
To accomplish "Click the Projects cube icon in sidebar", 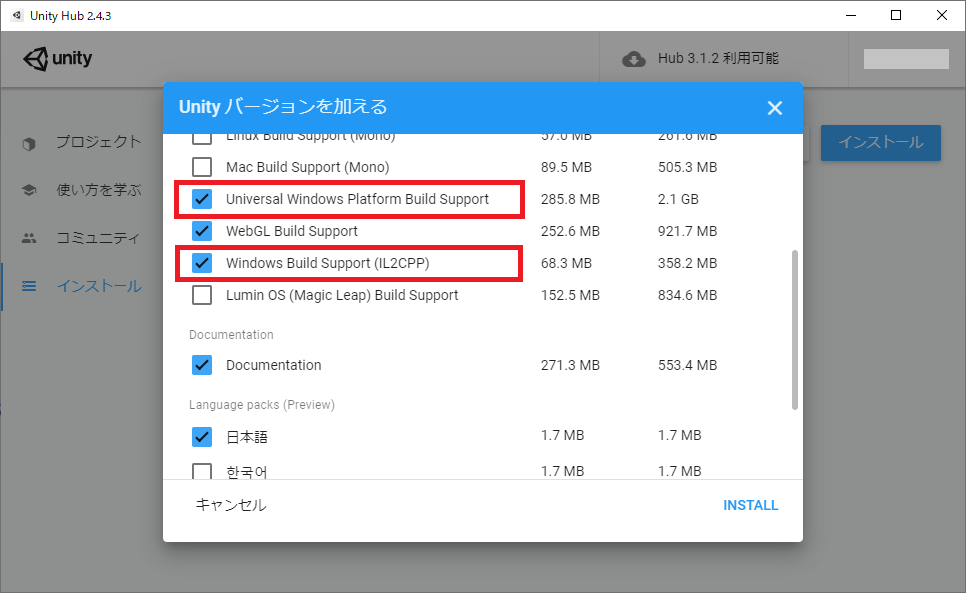I will pyautogui.click(x=29, y=143).
